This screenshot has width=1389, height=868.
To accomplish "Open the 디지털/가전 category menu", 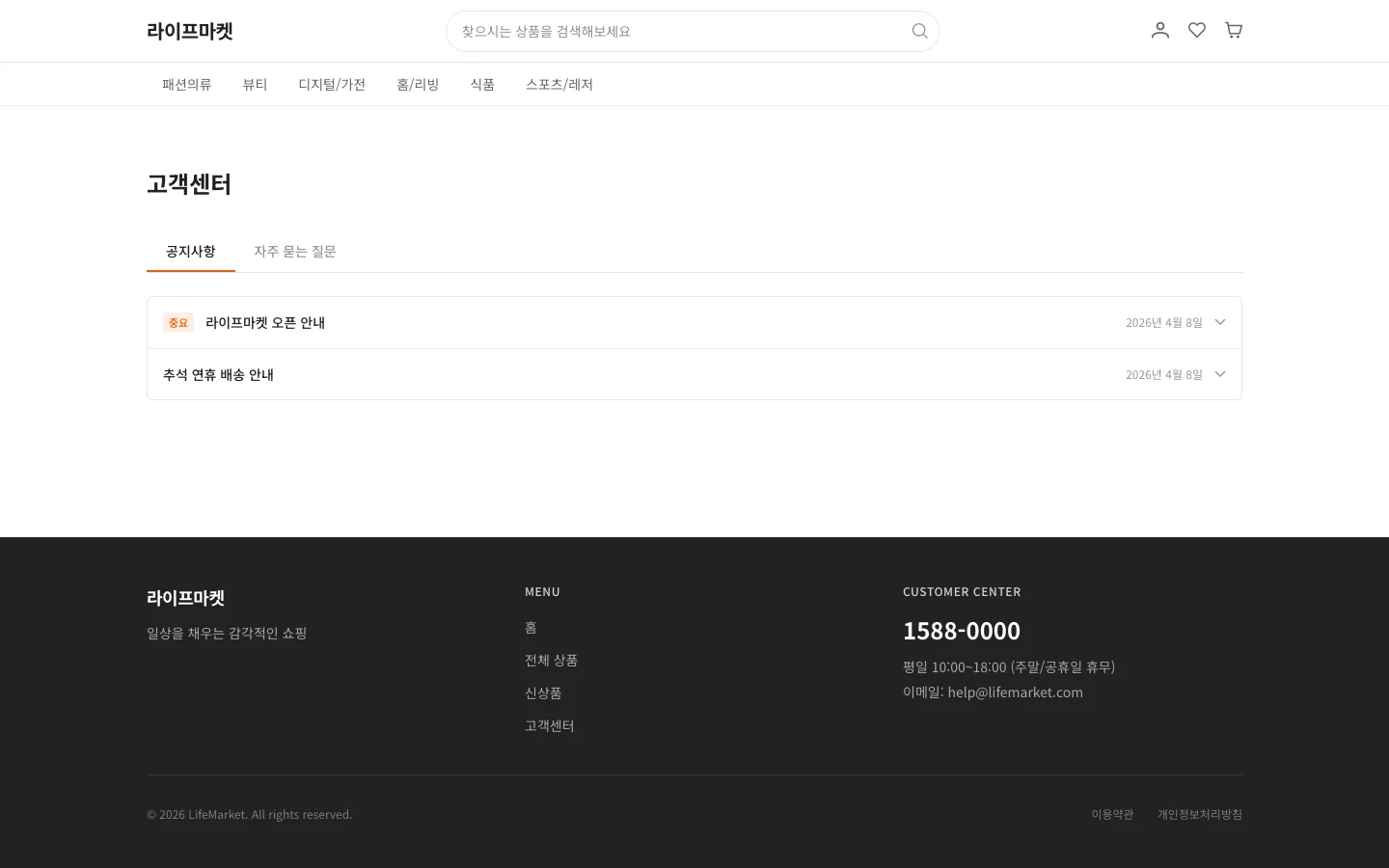I will (x=332, y=84).
